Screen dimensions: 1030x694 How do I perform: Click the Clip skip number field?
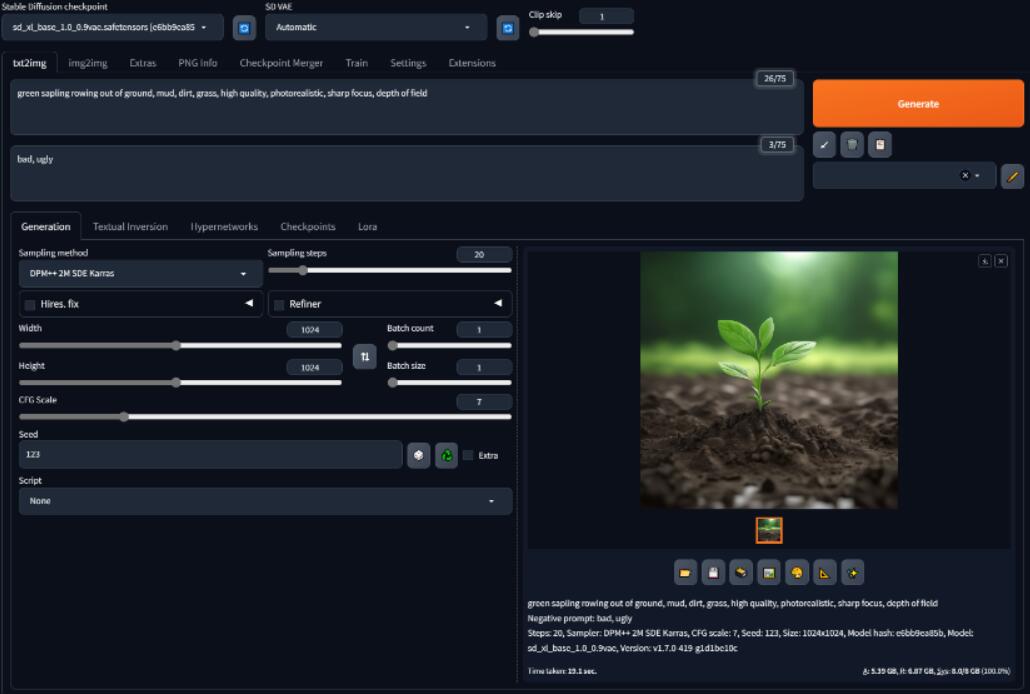point(606,16)
